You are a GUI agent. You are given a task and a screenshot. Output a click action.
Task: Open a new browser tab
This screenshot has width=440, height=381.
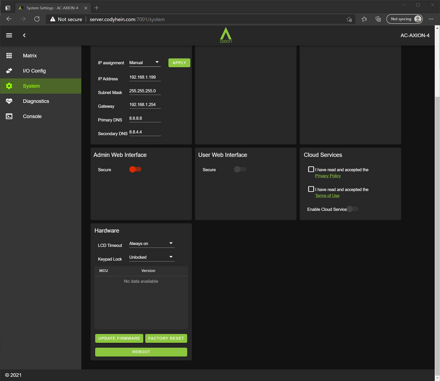click(x=97, y=7)
